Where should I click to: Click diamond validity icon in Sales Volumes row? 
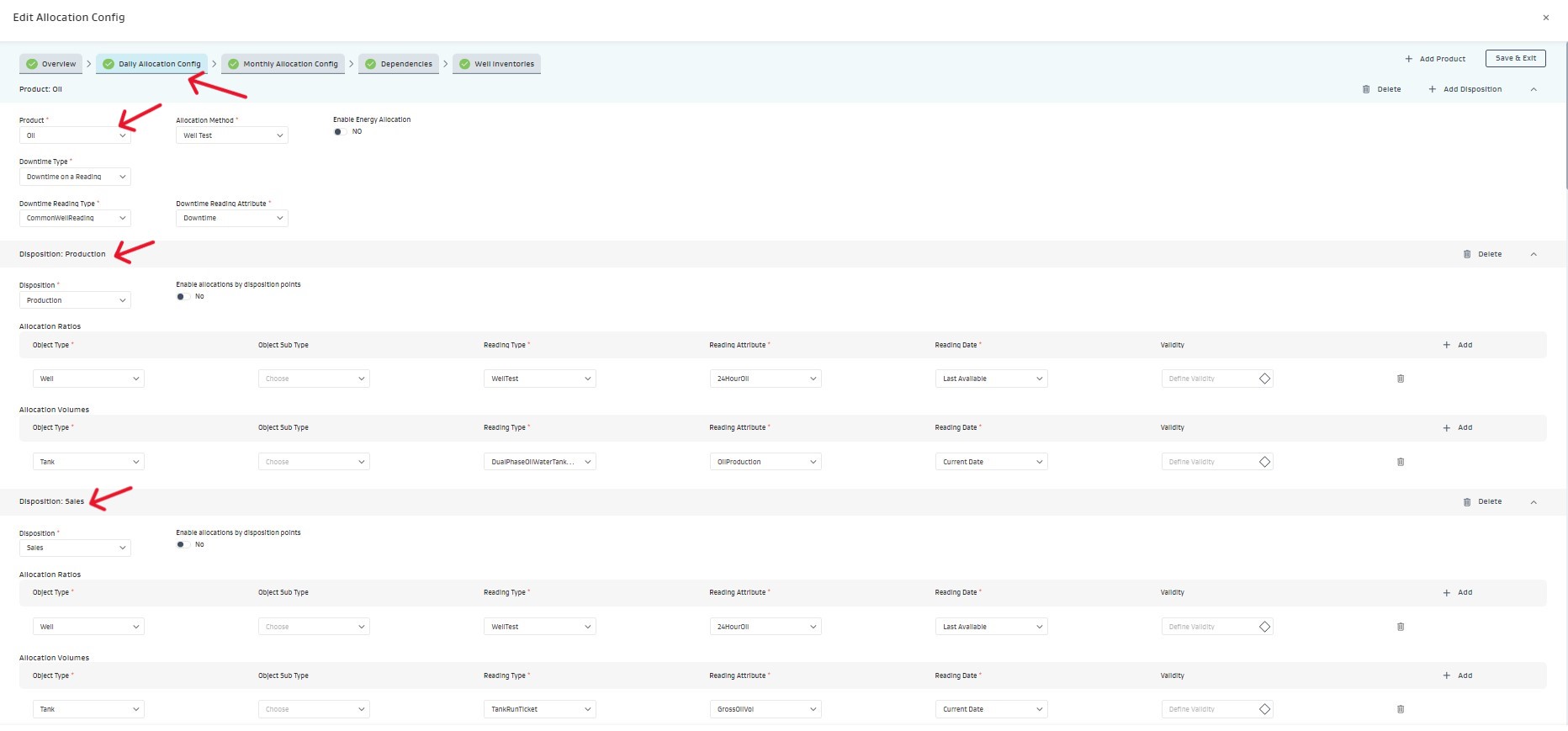click(1264, 709)
